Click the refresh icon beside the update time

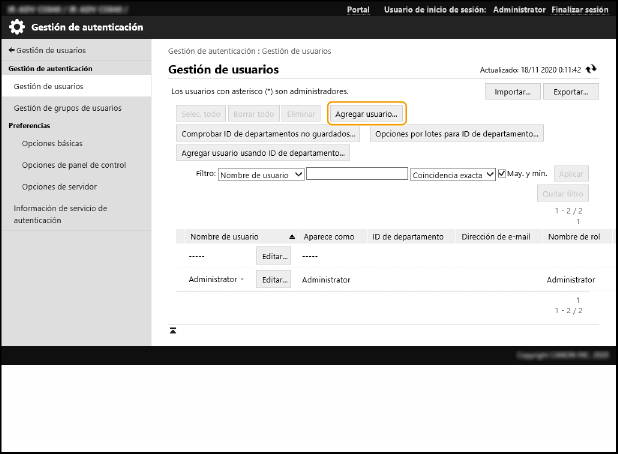pos(592,69)
